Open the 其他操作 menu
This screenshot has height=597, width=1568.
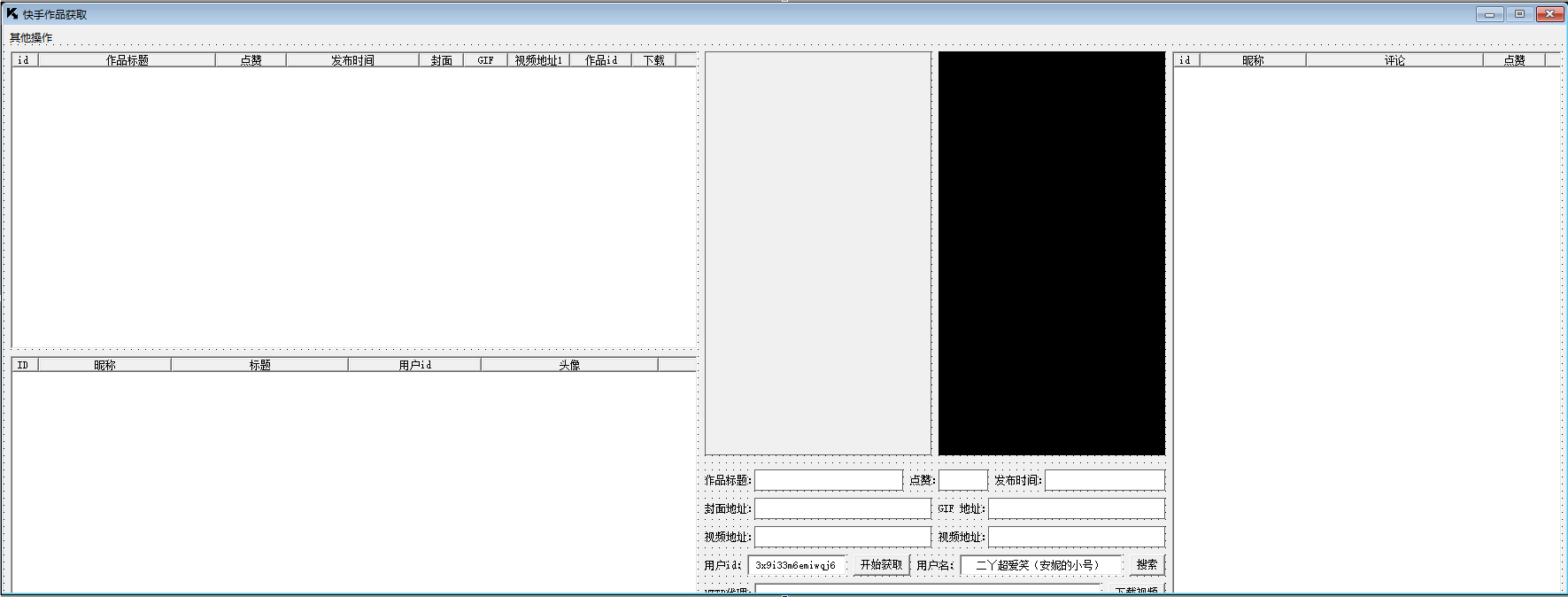pyautogui.click(x=31, y=38)
